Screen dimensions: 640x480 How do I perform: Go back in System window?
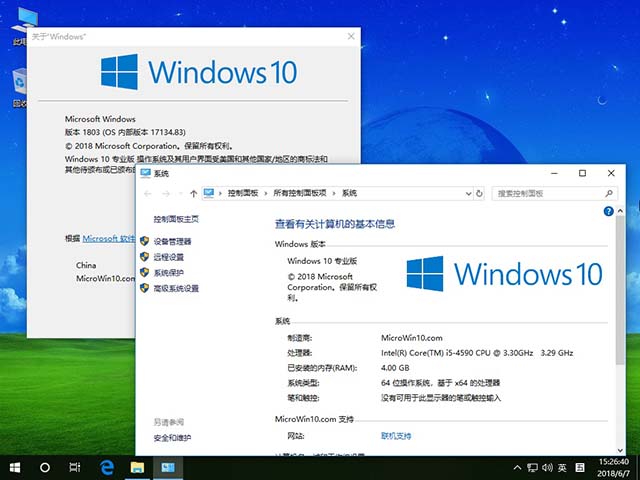click(148, 193)
